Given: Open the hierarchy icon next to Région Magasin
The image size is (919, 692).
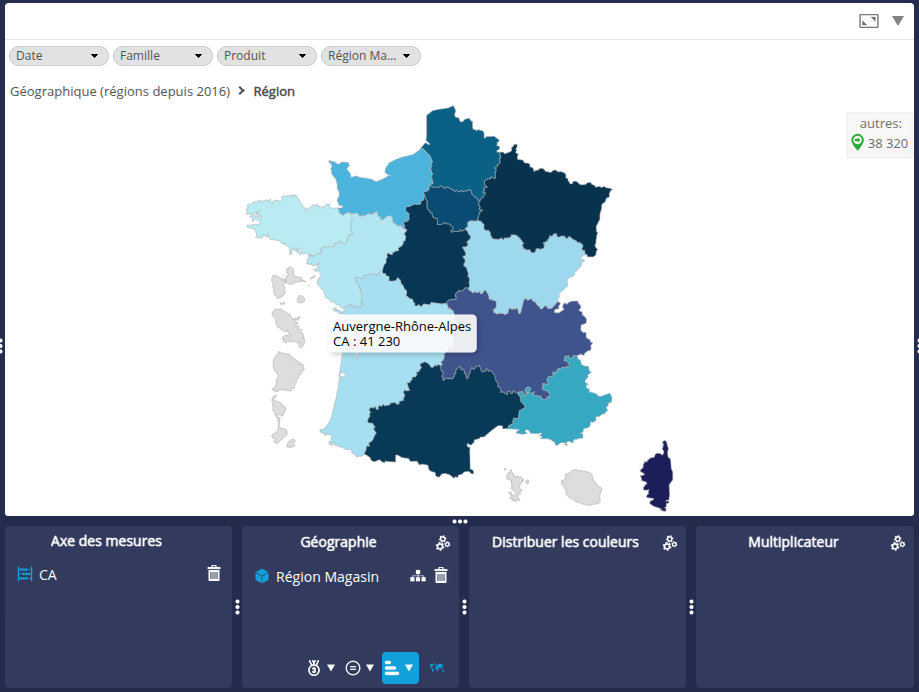Looking at the screenshot, I should [418, 577].
